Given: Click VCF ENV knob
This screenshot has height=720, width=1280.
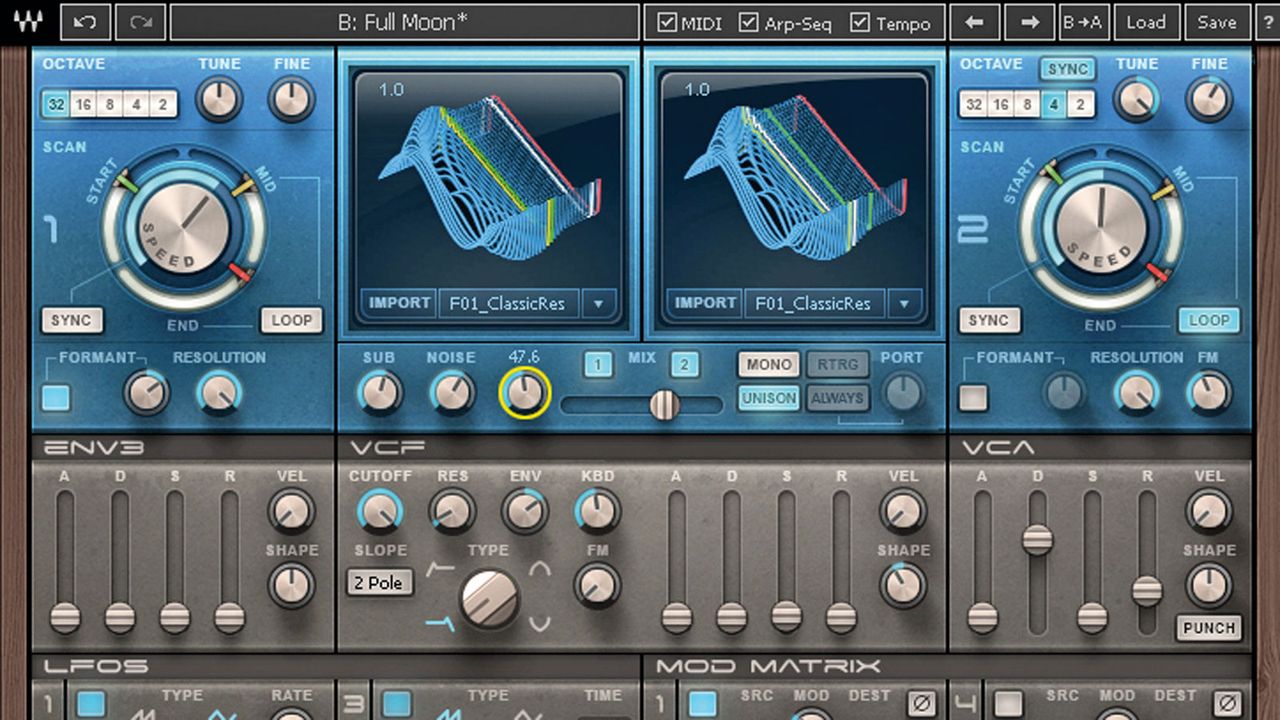Looking at the screenshot, I should point(525,511).
